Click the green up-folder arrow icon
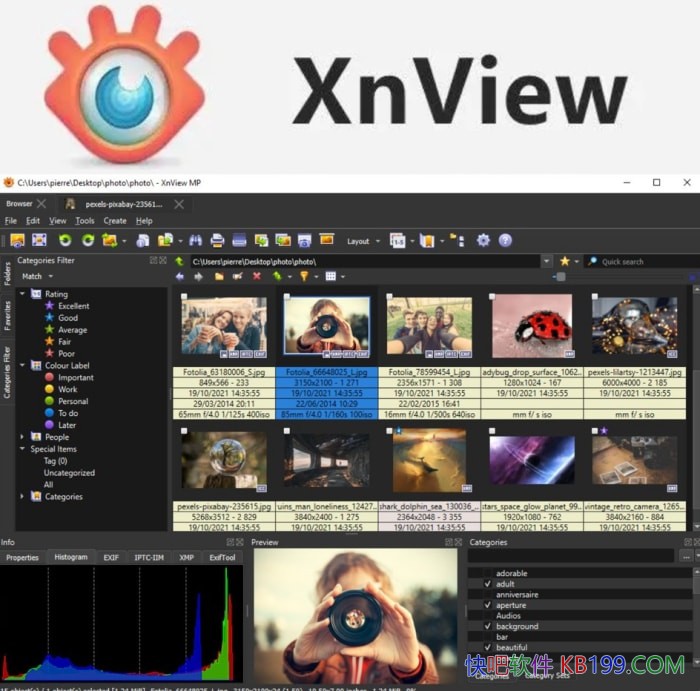Viewport: 700px width, 691px height. [x=180, y=262]
